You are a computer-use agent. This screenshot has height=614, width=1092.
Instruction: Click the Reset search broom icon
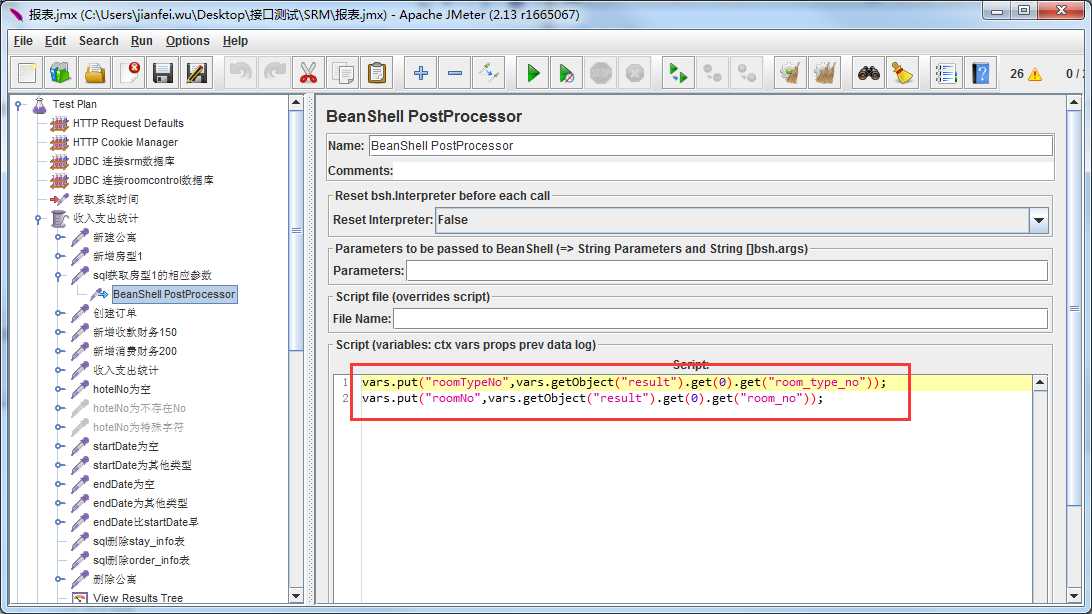point(902,73)
